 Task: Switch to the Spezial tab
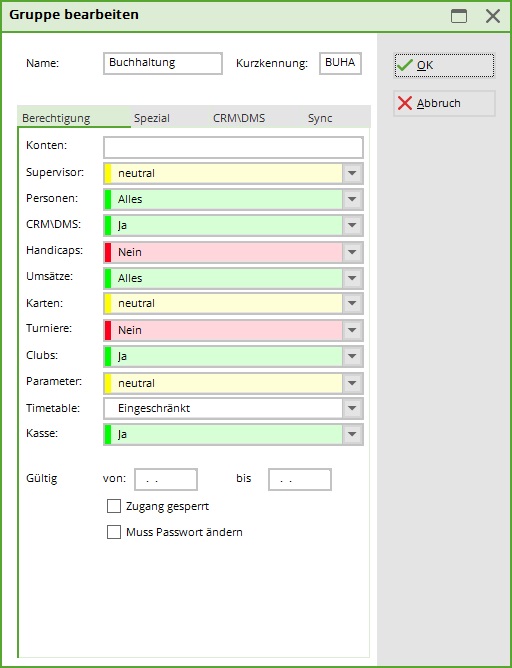[152, 118]
